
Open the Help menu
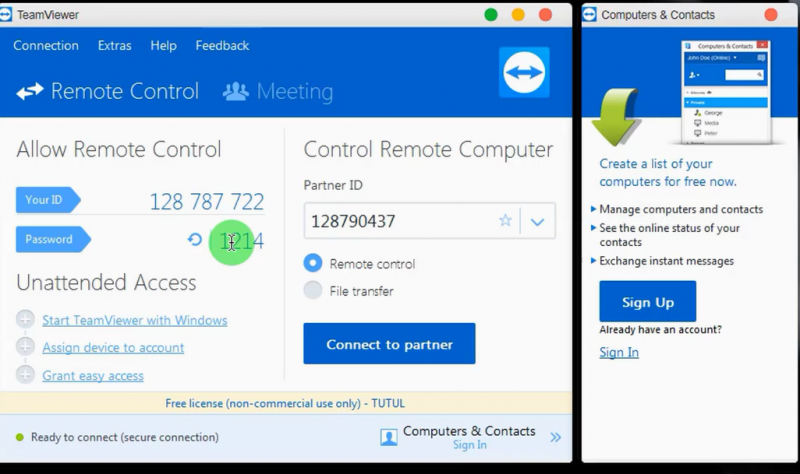coord(163,45)
